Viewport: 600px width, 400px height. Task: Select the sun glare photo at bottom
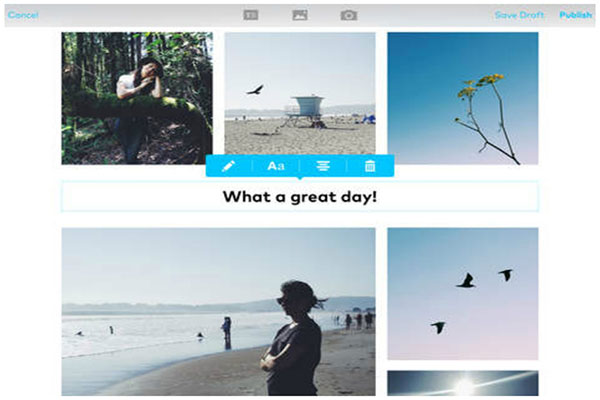[x=463, y=383]
